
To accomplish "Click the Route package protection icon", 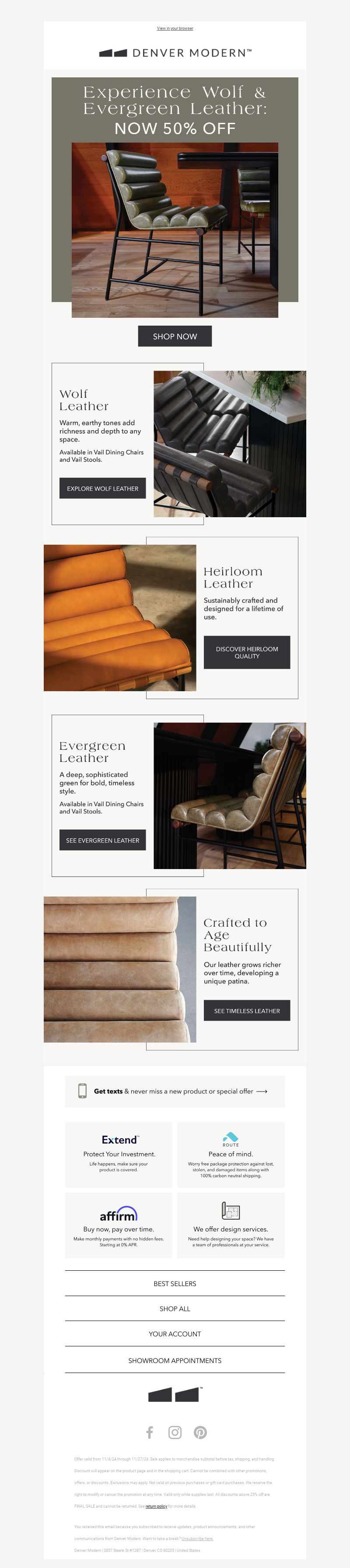I will [231, 1138].
